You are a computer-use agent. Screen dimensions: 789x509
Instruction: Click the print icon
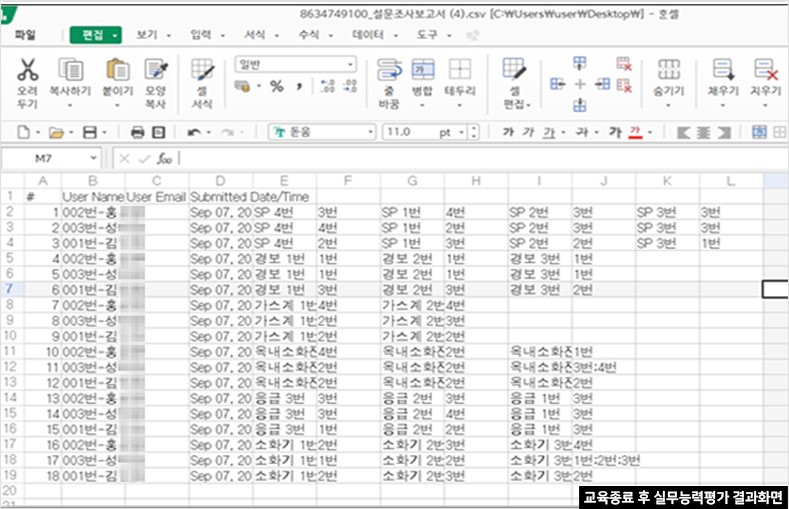point(137,132)
